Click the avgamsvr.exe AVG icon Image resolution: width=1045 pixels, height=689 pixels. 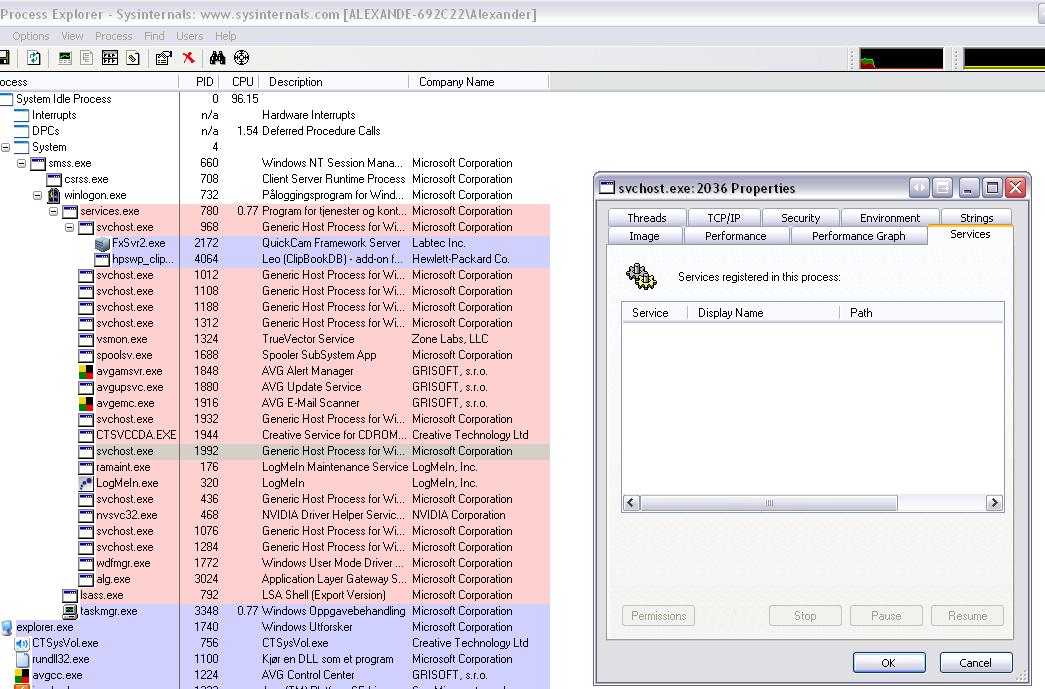(86, 371)
